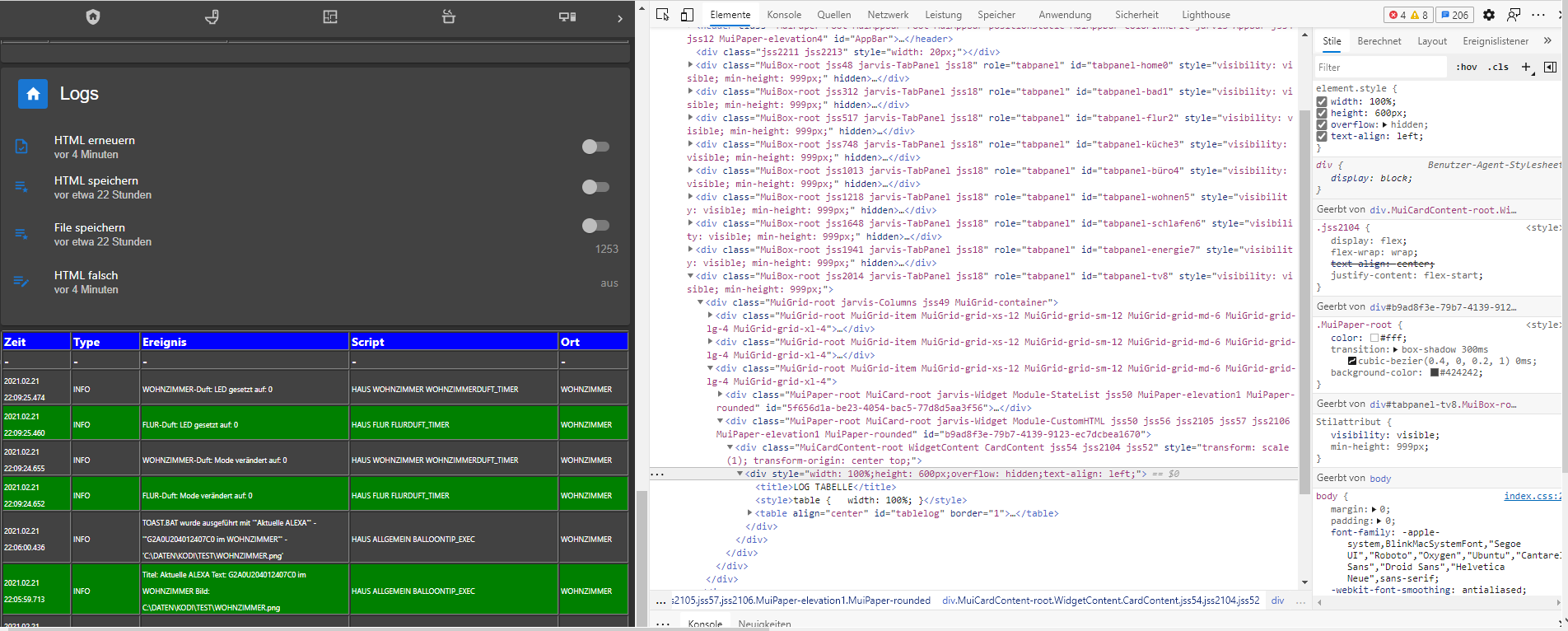
Task: Switch to the Konsole tab
Action: pos(784,15)
